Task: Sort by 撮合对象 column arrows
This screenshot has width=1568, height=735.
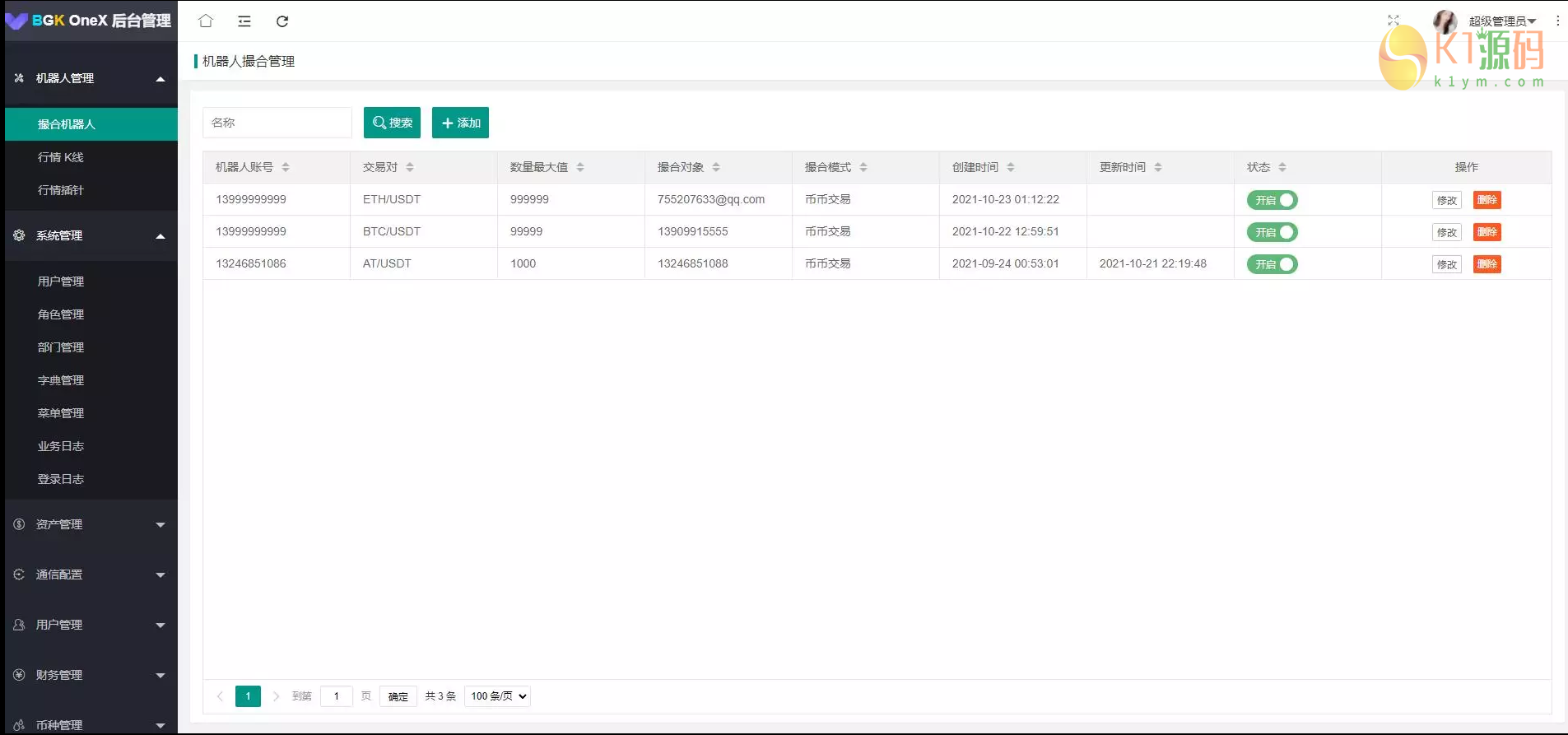Action: pos(716,167)
